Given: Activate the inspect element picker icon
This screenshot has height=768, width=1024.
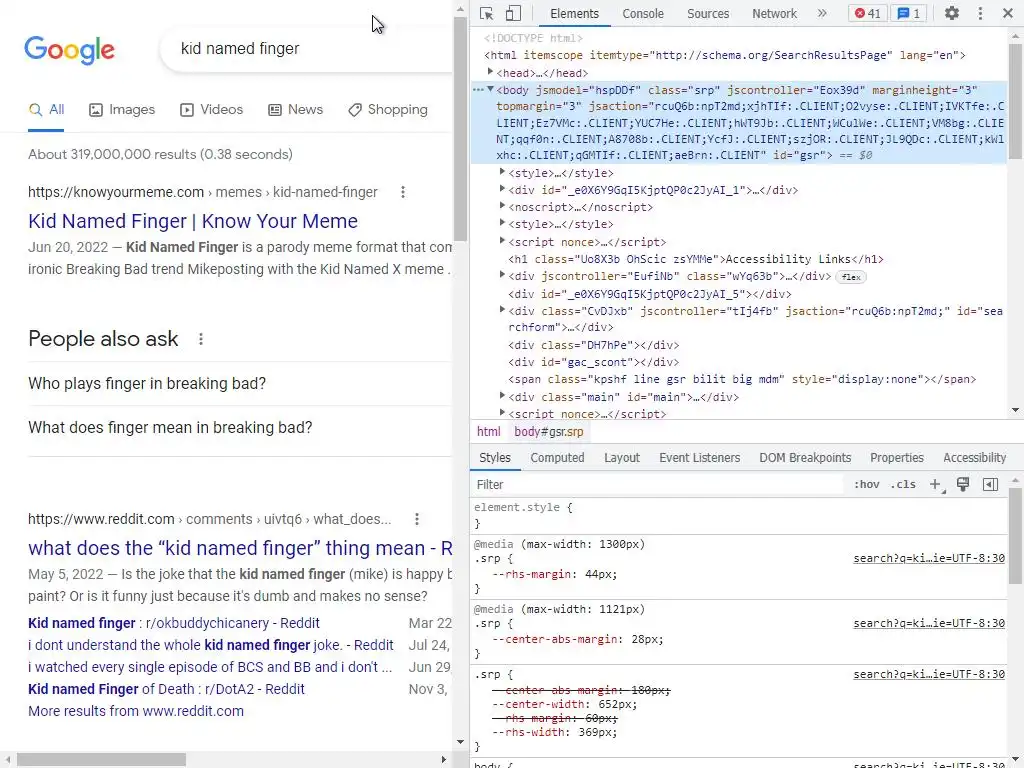Looking at the screenshot, I should pos(487,13).
